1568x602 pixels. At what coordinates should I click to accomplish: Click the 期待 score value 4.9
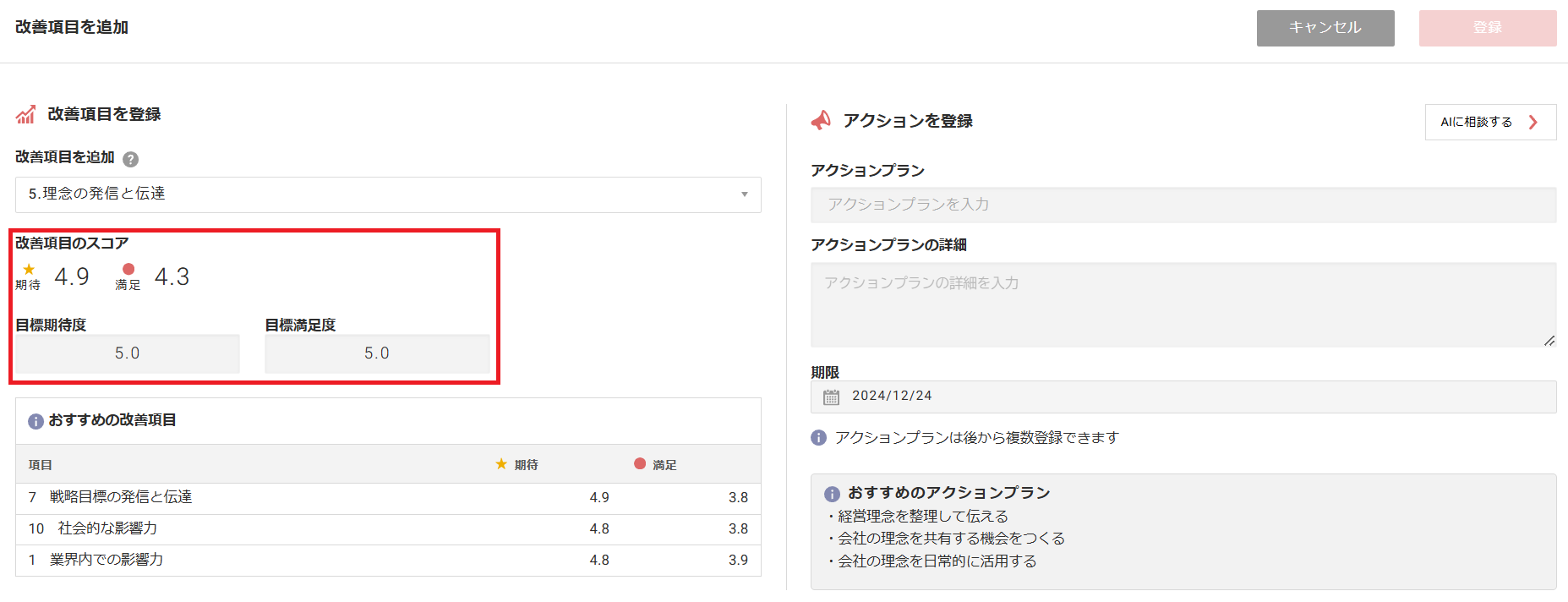click(x=72, y=277)
